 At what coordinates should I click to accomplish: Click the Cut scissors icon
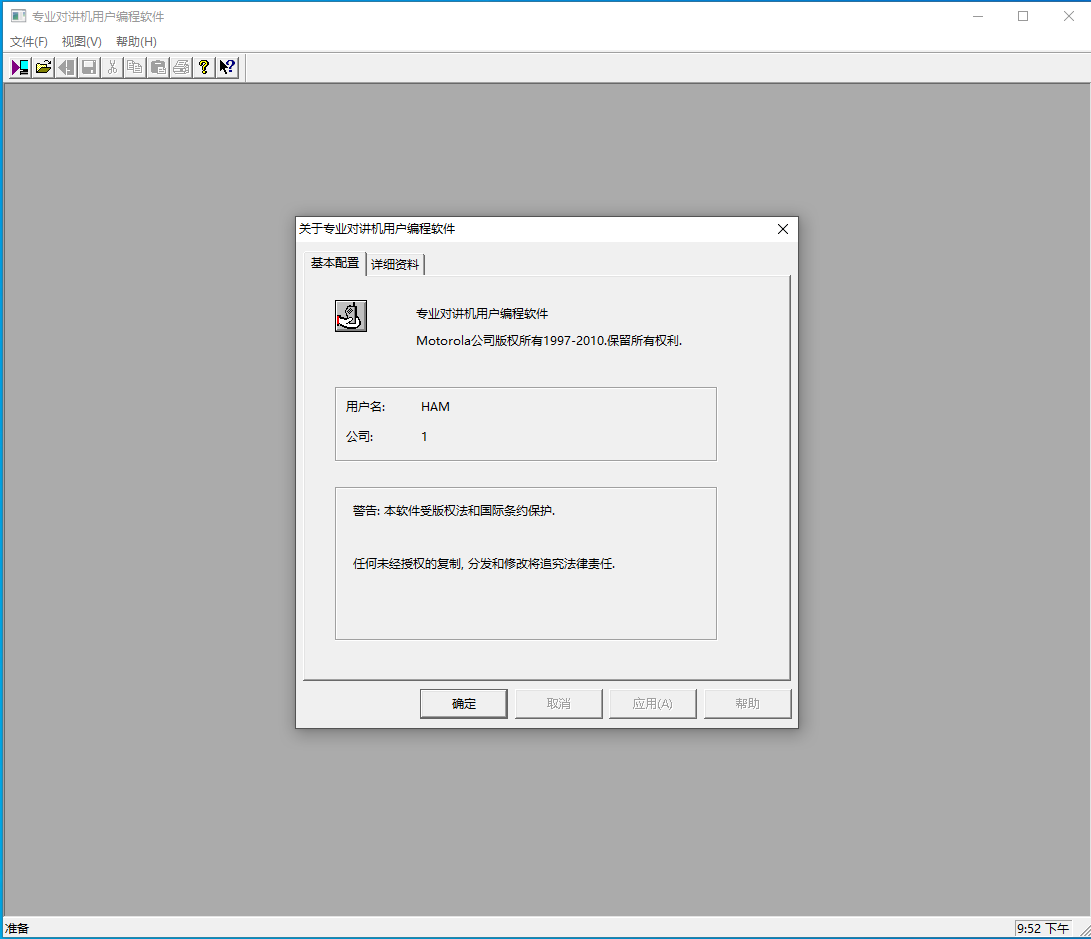pyautogui.click(x=112, y=67)
